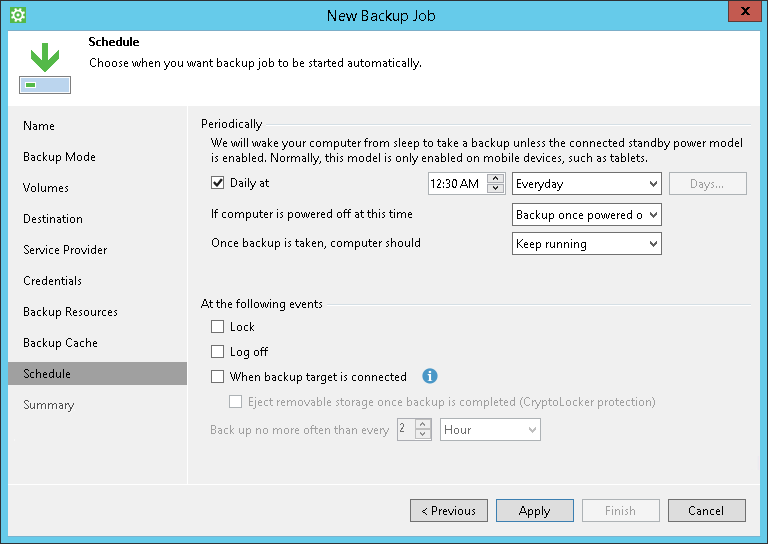The height and width of the screenshot is (544, 768).
Task: Go to the Volumes step
Action: pos(46,188)
